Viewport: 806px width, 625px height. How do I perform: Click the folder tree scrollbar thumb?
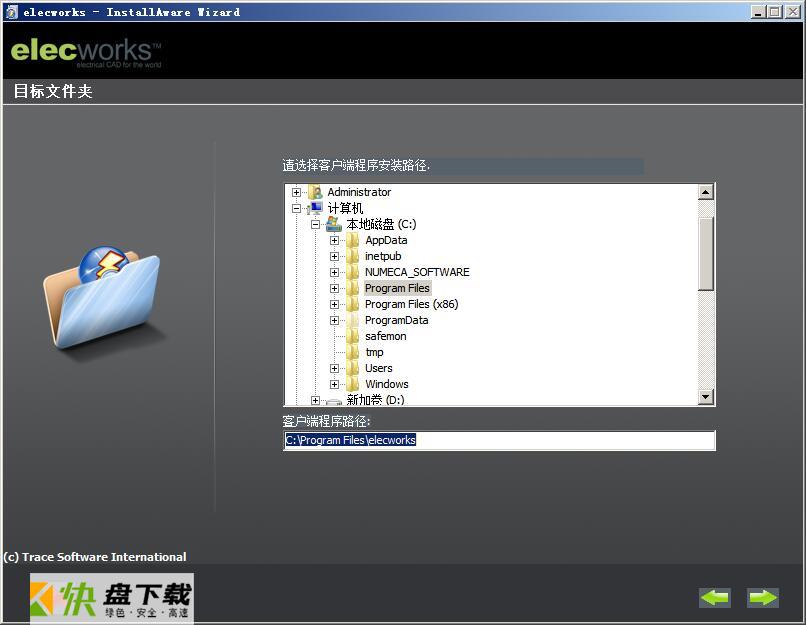[x=706, y=253]
